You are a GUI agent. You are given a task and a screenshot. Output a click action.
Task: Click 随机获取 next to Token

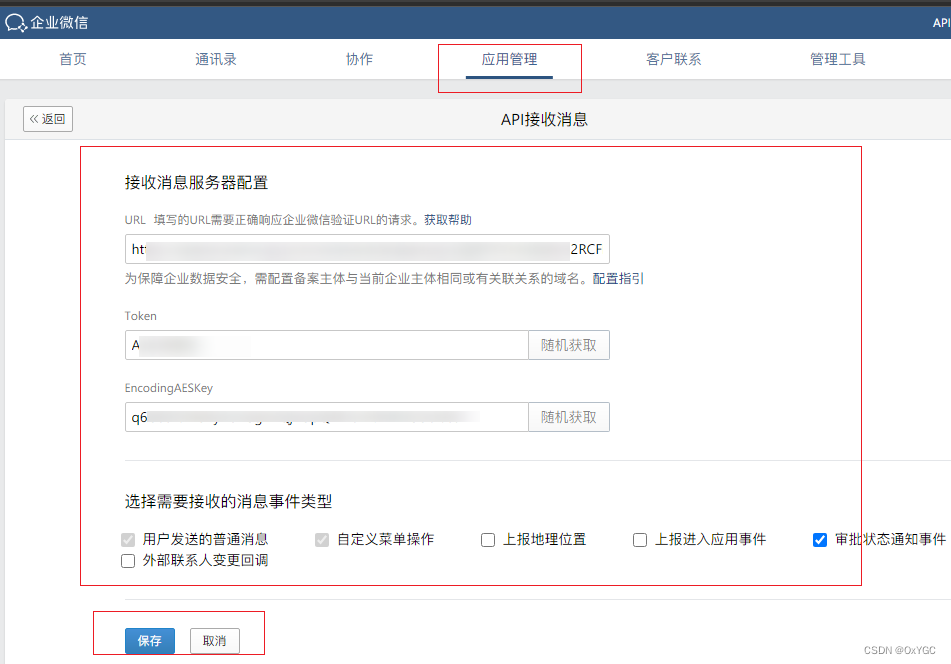tap(569, 345)
